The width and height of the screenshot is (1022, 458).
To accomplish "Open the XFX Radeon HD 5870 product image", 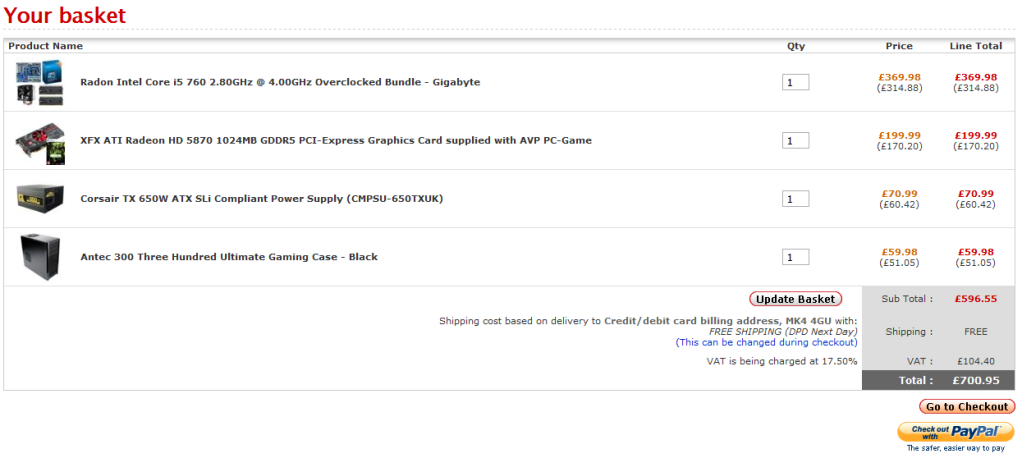I will pos(40,141).
